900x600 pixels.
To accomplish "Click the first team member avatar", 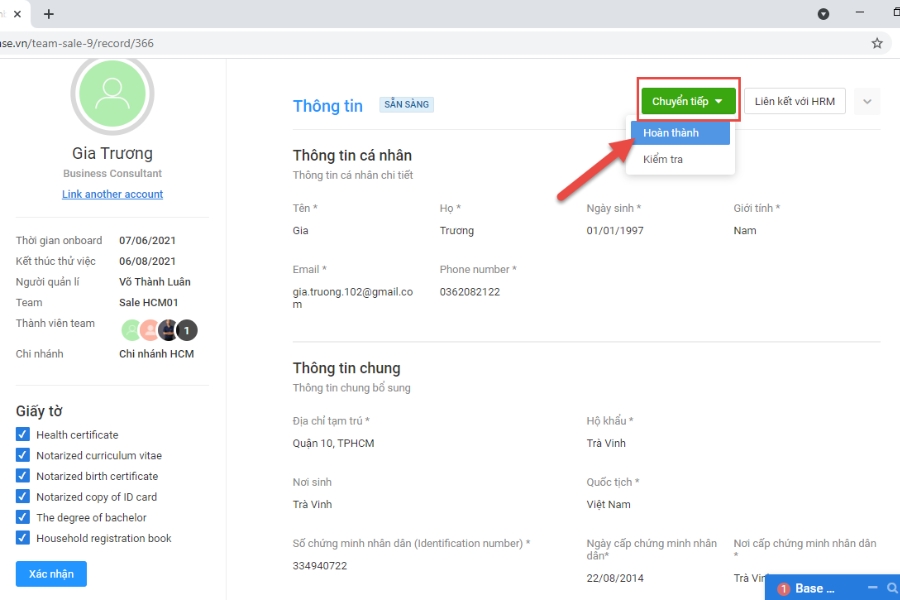I will point(131,330).
